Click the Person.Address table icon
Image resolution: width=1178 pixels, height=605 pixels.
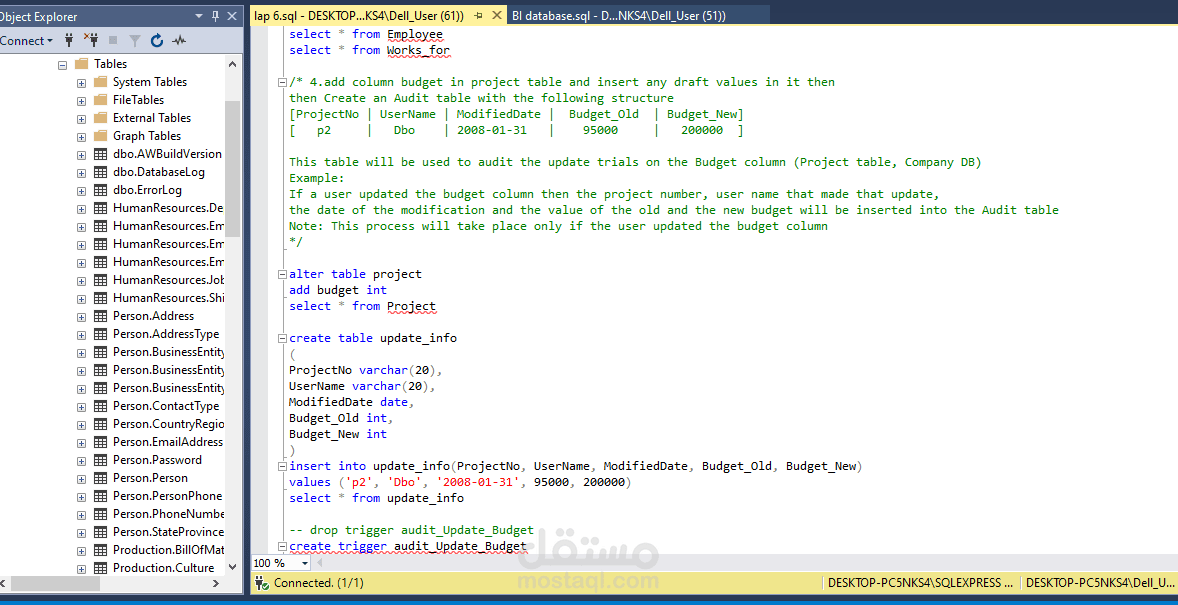coord(100,316)
